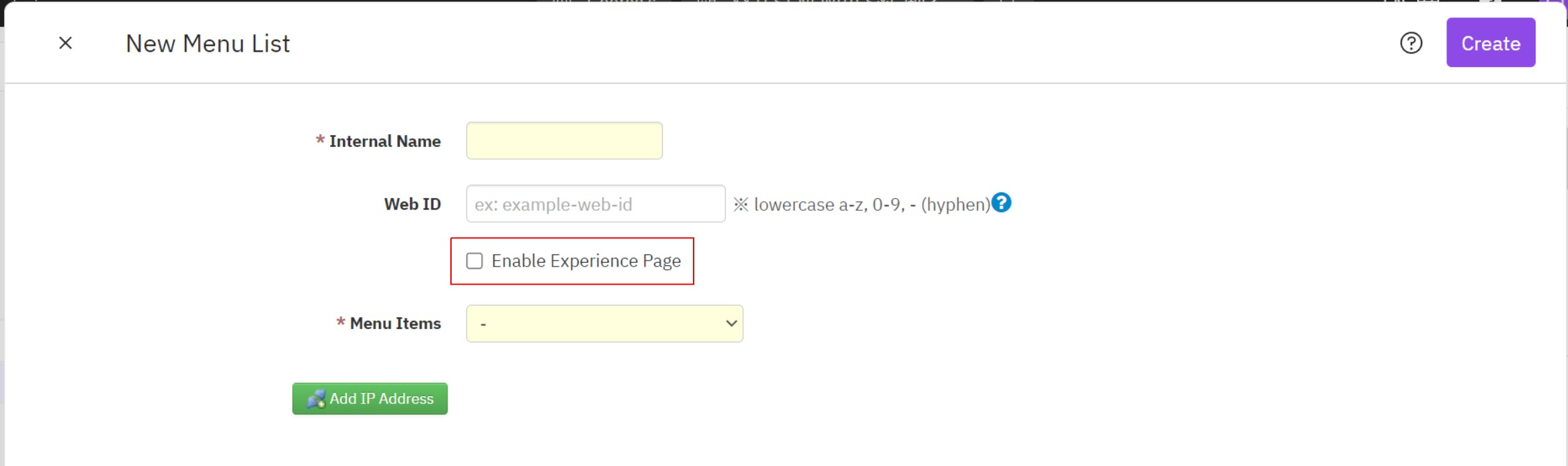
Task: Click into the Web ID text field
Action: (x=595, y=203)
